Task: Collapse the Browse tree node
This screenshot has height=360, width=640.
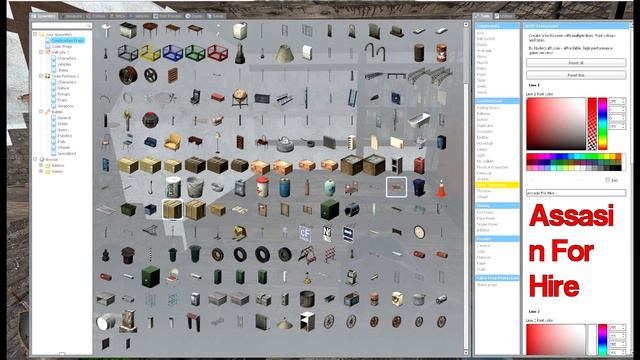Action: [x=35, y=159]
